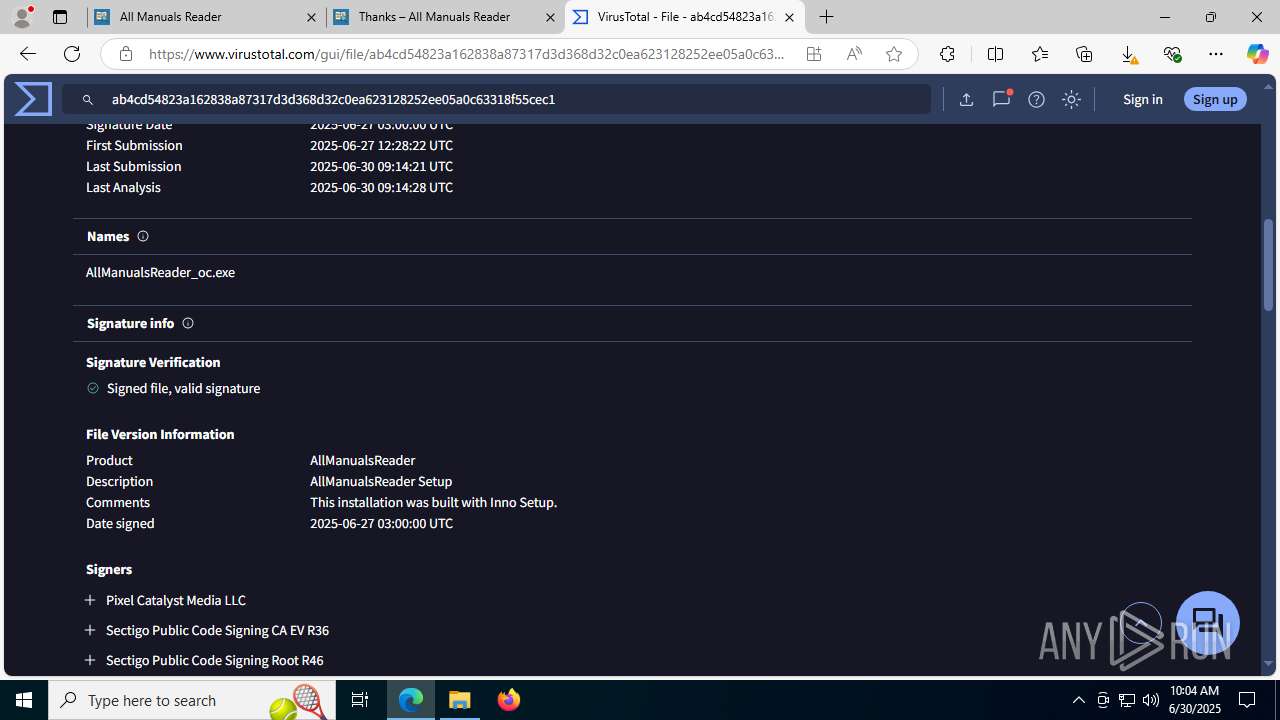Viewport: 1280px width, 720px height.
Task: Open the Action Center notifications icon
Action: coord(1247,700)
